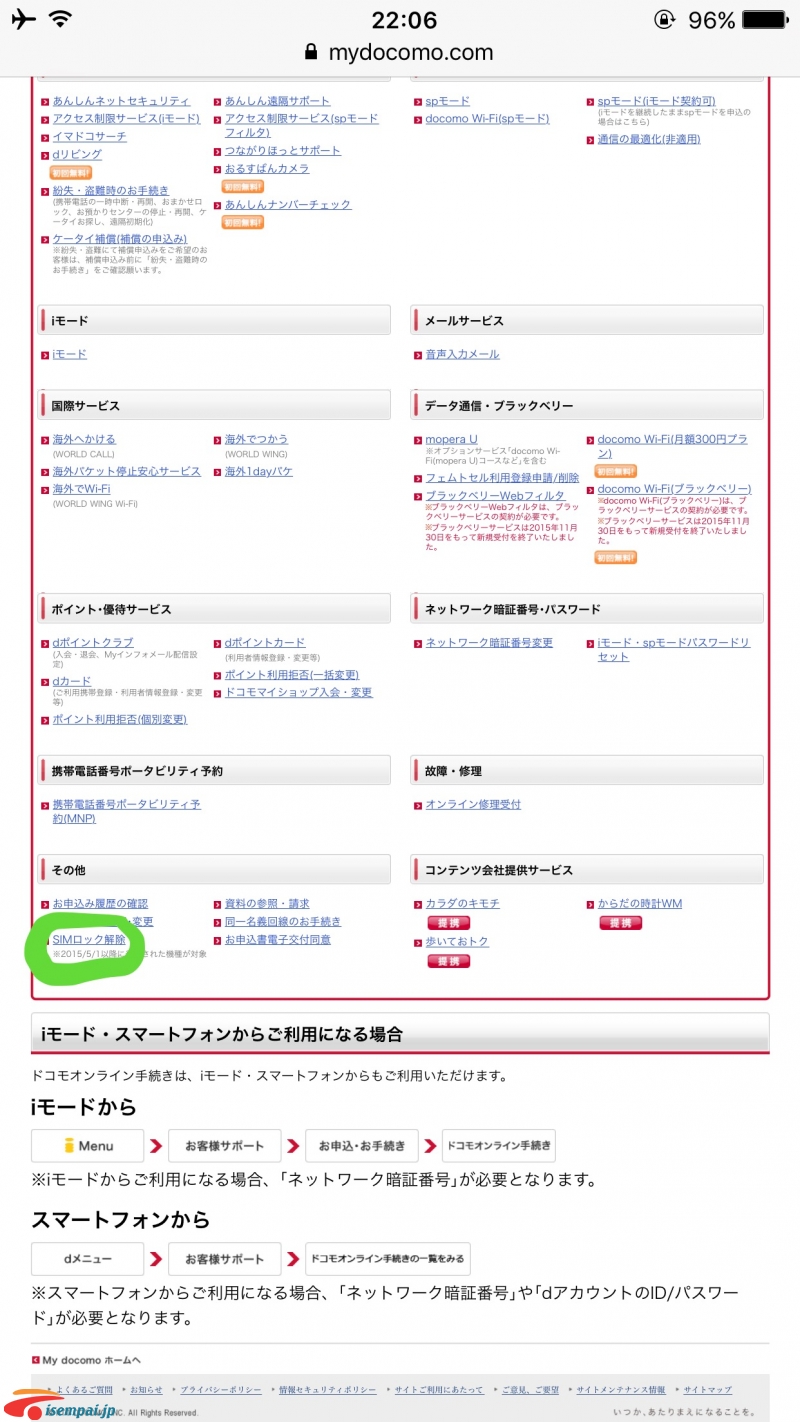Open プライバシーポリシー footer link
800x1422 pixels.
(221, 1390)
